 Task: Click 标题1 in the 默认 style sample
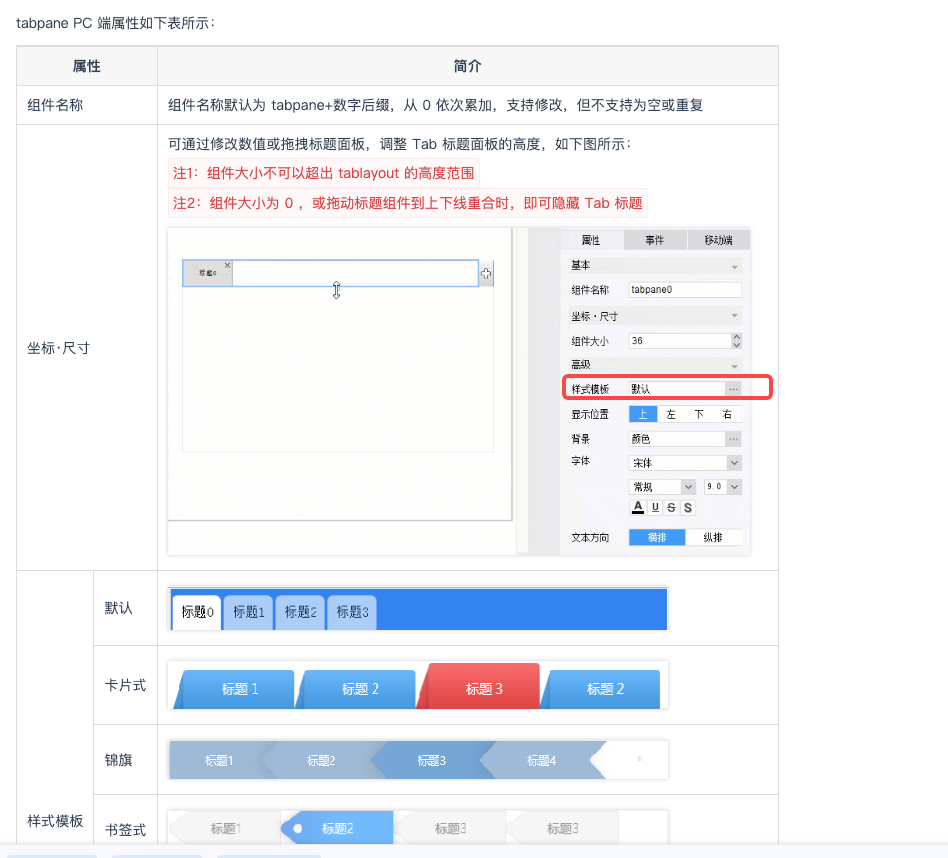click(x=248, y=612)
